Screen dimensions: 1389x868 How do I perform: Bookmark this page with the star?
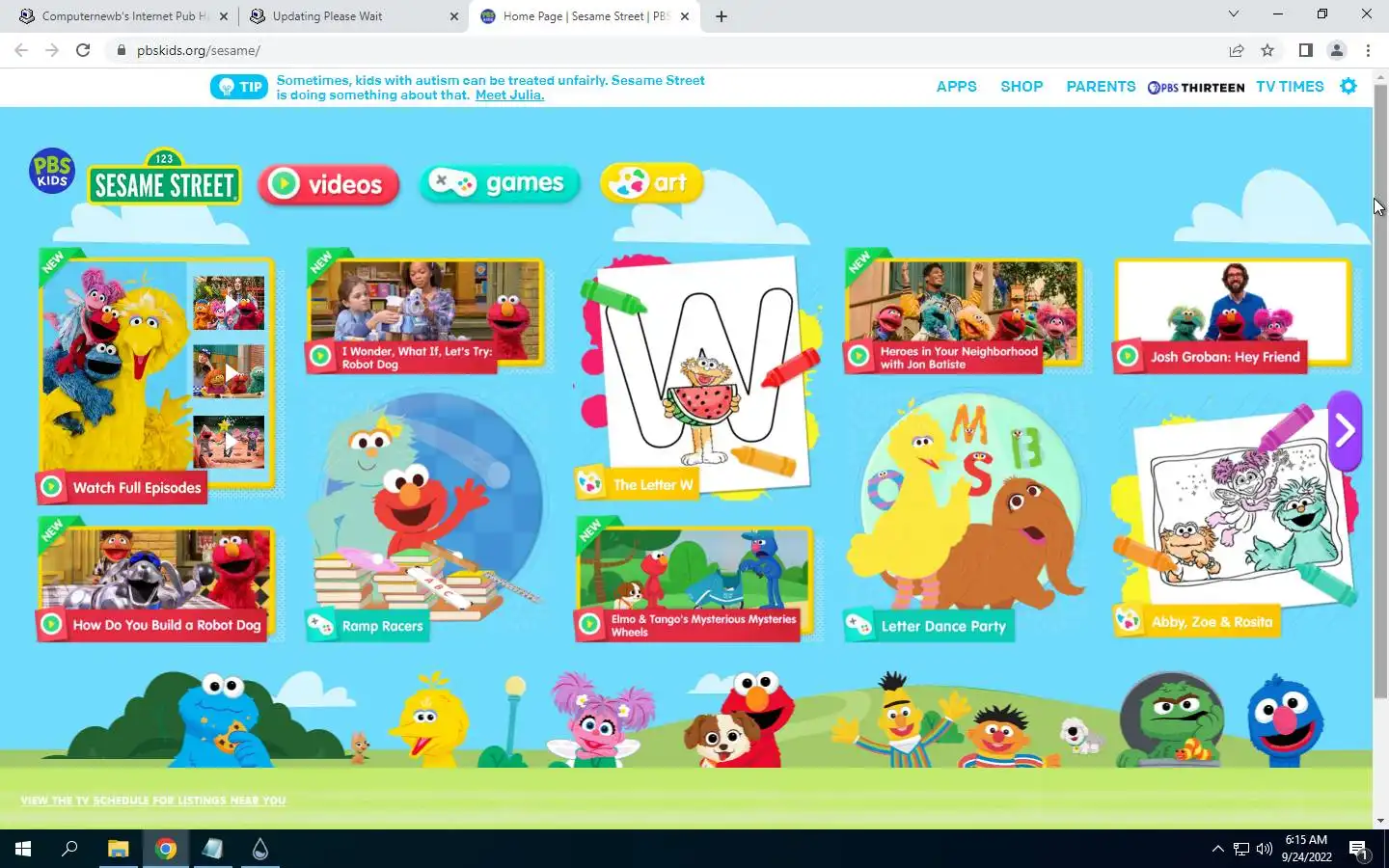click(1267, 50)
